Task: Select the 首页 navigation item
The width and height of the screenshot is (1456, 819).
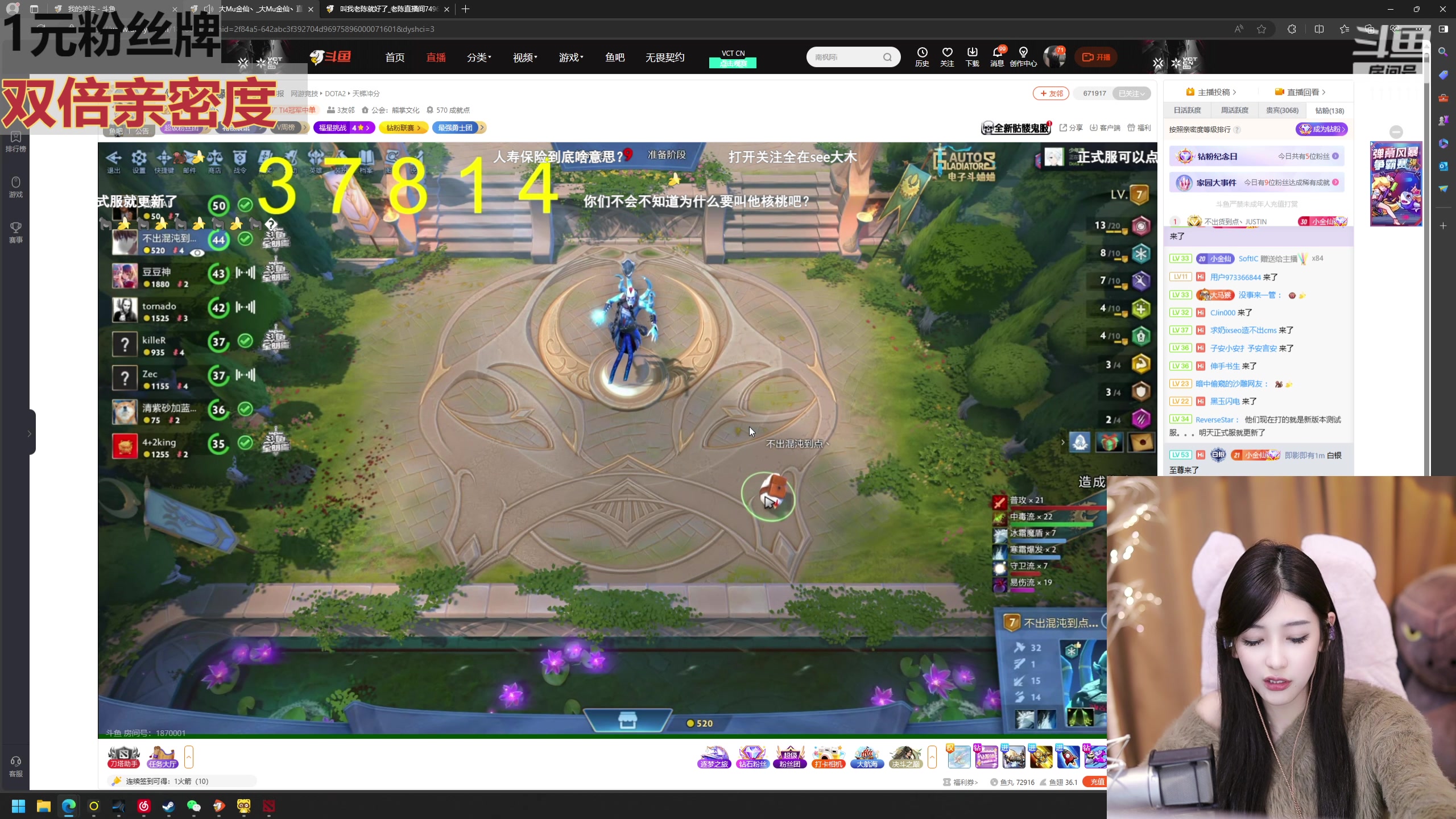Action: (395, 57)
